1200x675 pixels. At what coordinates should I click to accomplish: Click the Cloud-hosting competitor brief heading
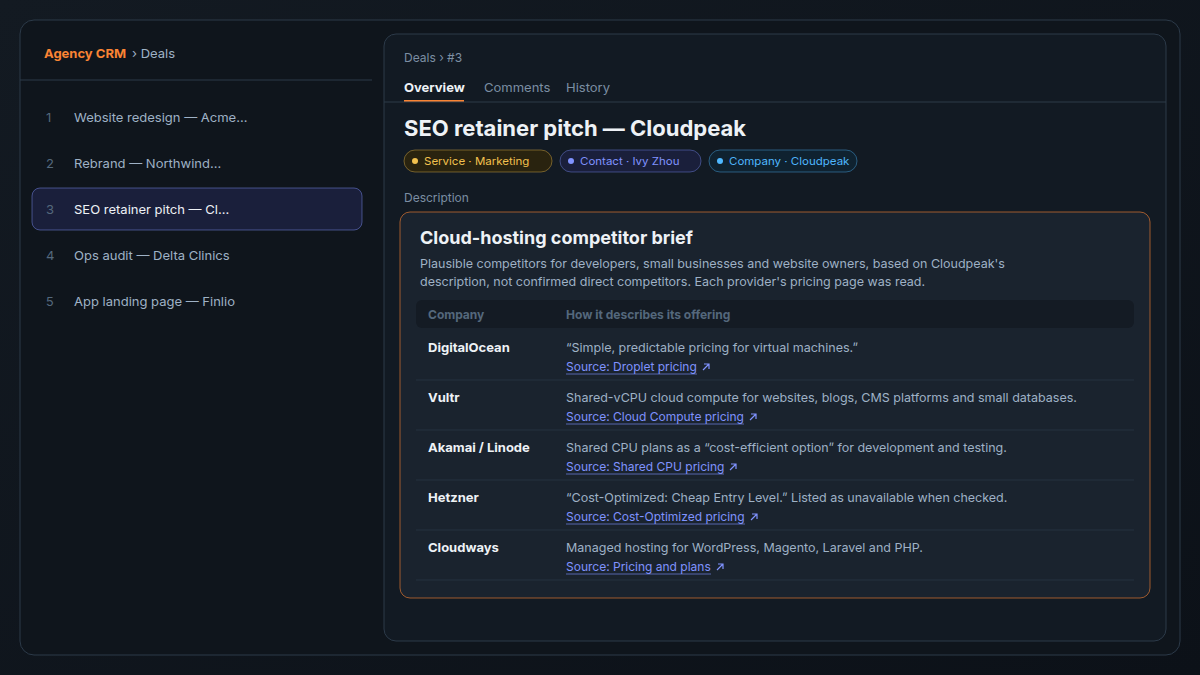(x=556, y=238)
